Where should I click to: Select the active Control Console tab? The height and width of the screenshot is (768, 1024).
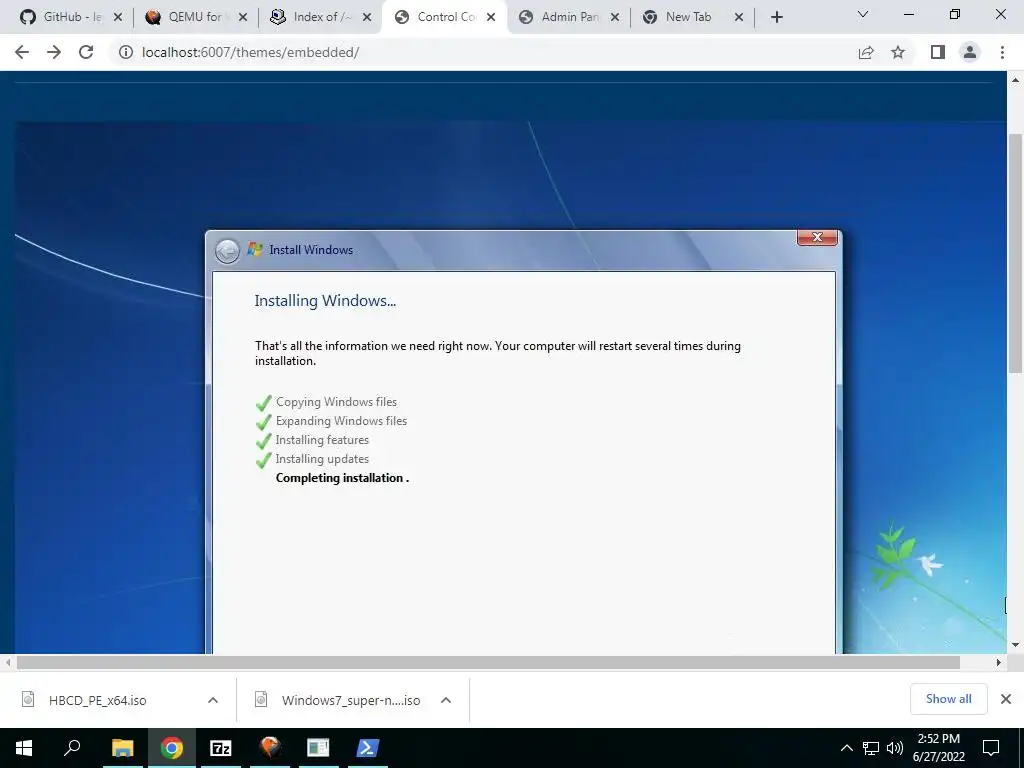click(x=446, y=17)
